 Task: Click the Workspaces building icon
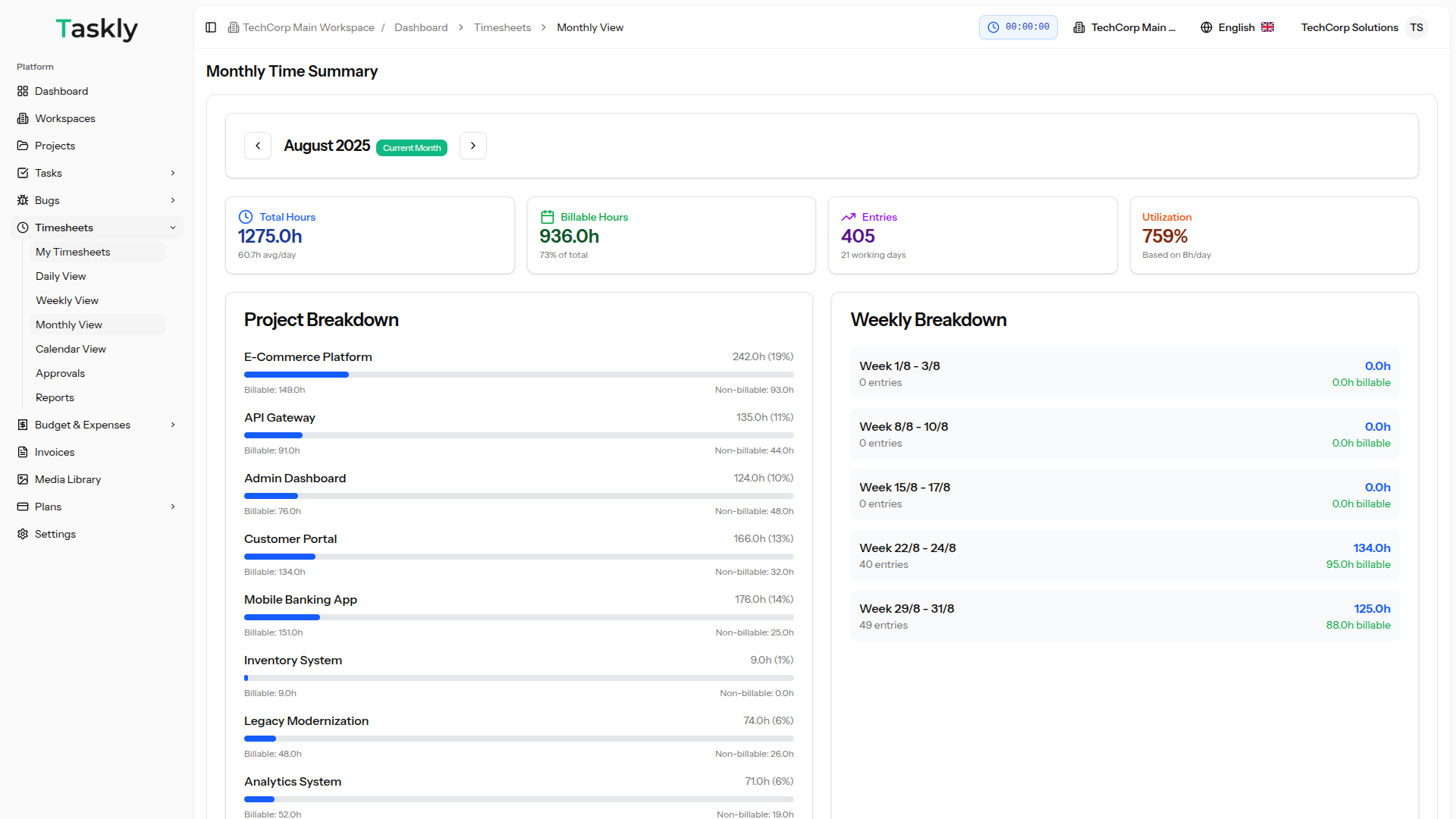(23, 118)
